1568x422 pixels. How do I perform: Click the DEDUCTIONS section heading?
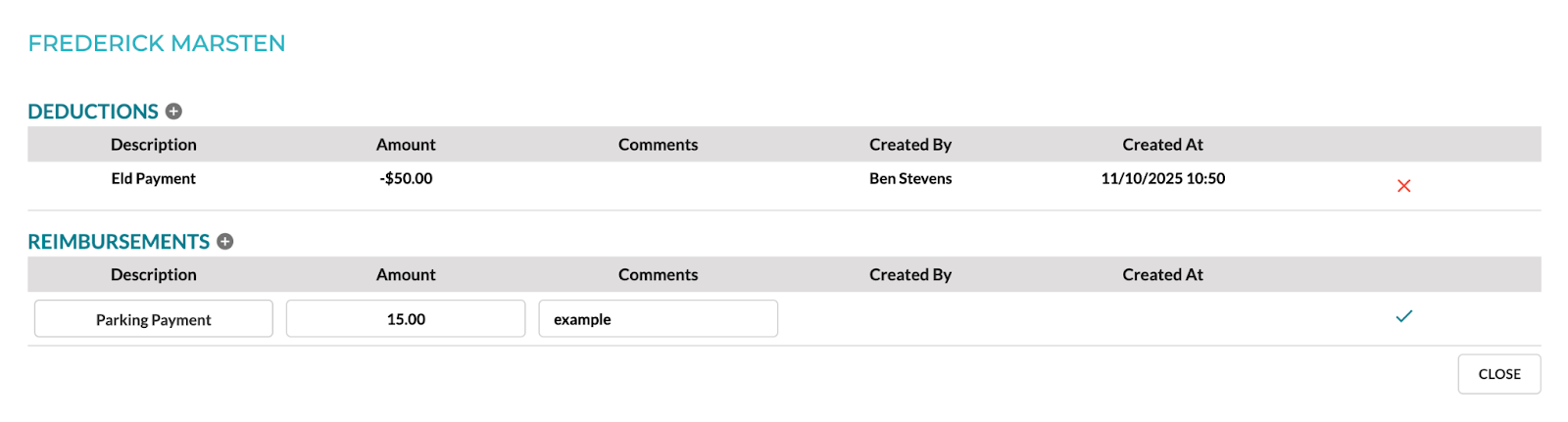[x=93, y=112]
